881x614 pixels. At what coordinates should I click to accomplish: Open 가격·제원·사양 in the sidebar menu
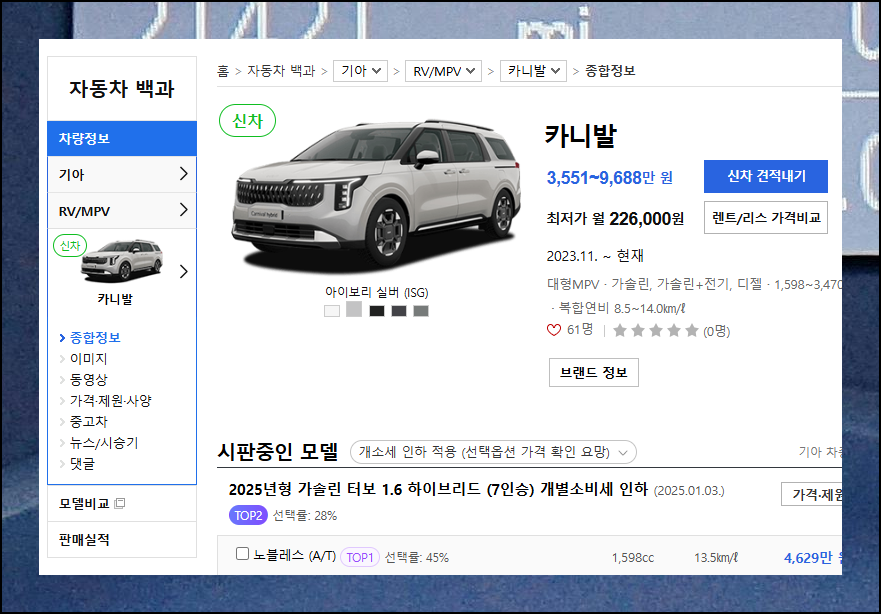(111, 401)
